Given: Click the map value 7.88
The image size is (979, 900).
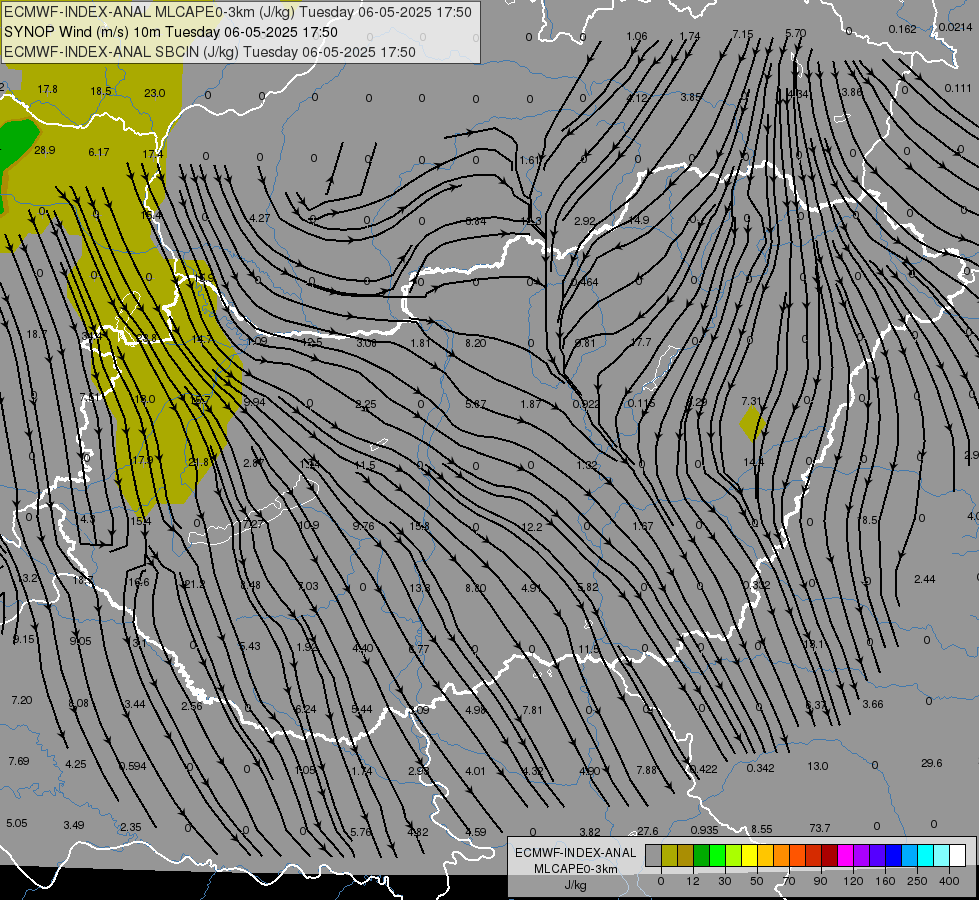Looking at the screenshot, I should tap(646, 769).
